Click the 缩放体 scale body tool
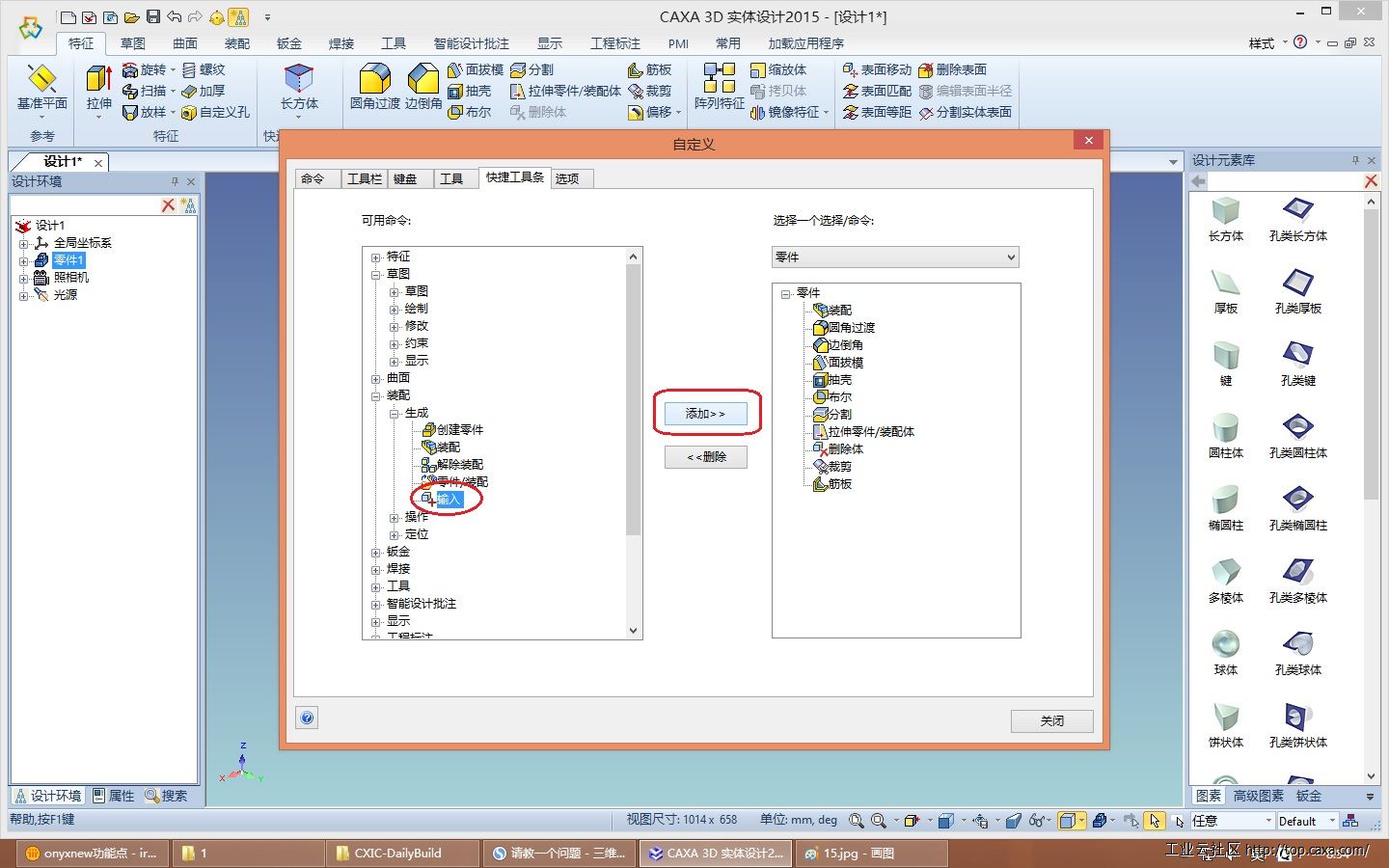This screenshot has width=1389, height=868. point(778,69)
